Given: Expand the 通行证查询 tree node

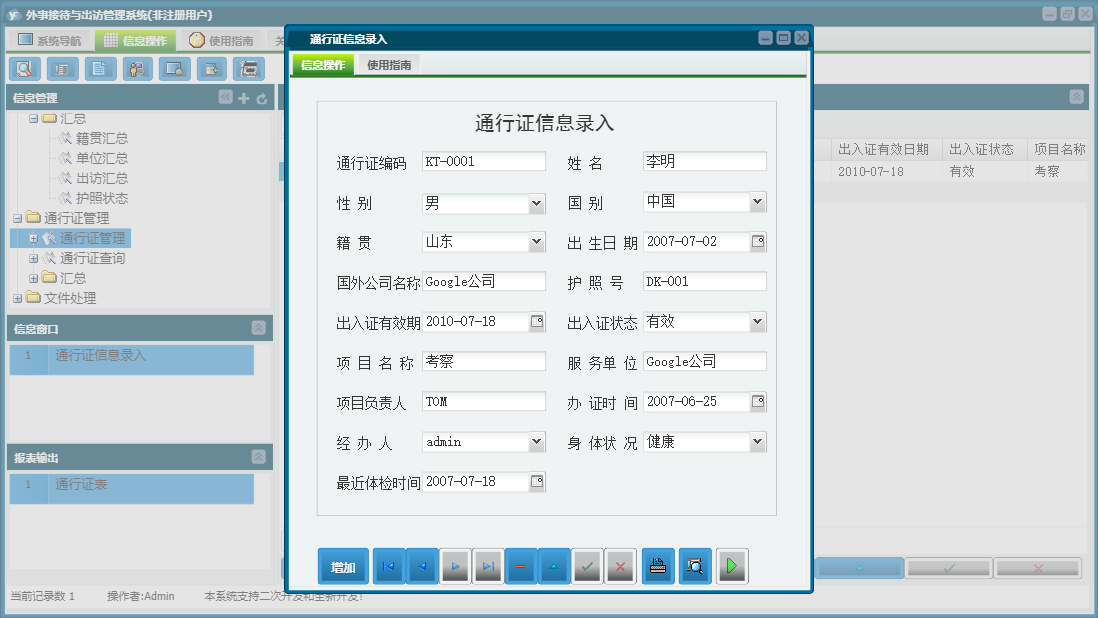Looking at the screenshot, I should point(31,258).
